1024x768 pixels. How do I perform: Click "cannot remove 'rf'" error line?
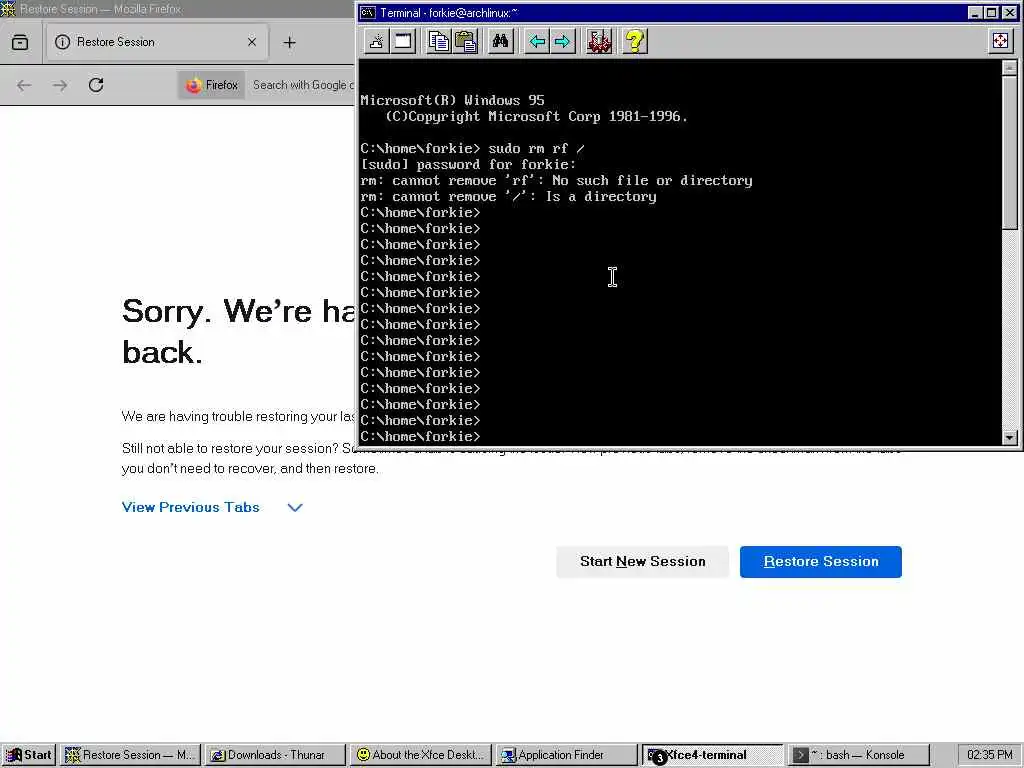(556, 180)
